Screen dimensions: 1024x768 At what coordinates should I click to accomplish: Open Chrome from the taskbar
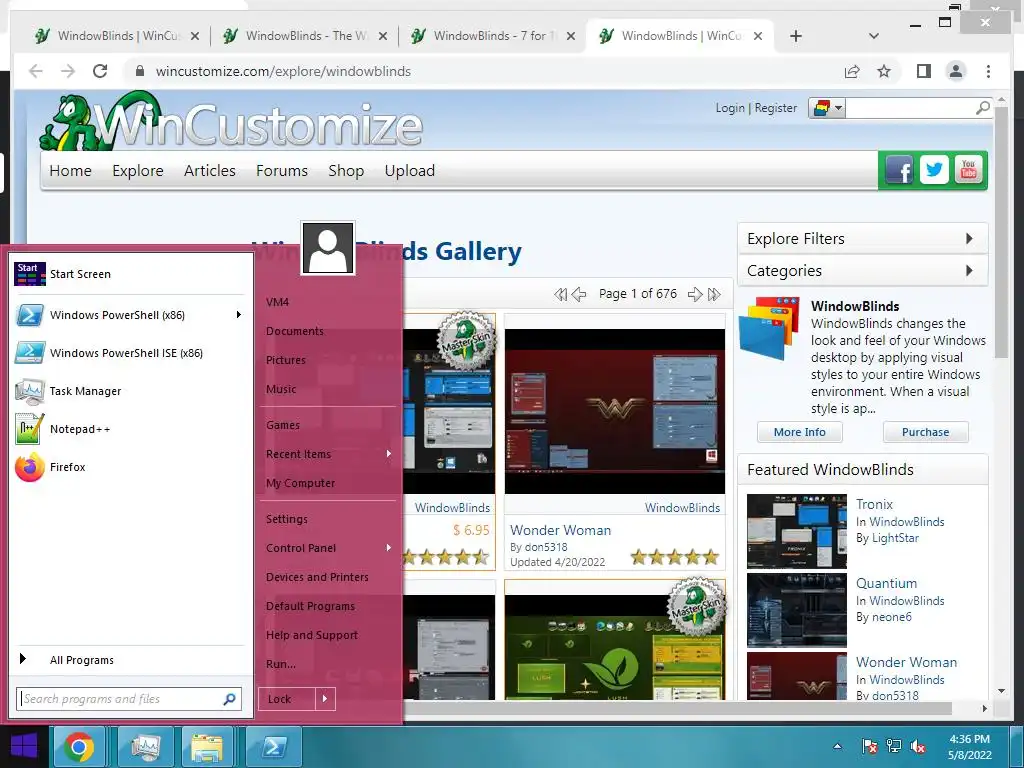78,747
